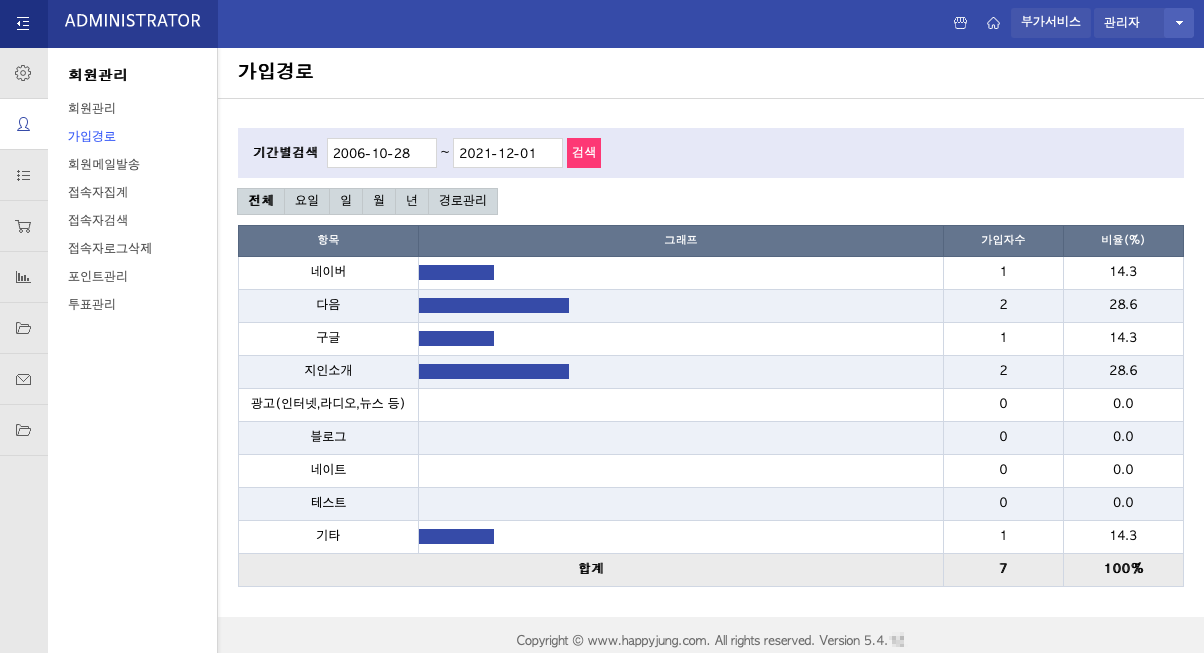Open the bar chart statistics icon

pyautogui.click(x=23, y=277)
